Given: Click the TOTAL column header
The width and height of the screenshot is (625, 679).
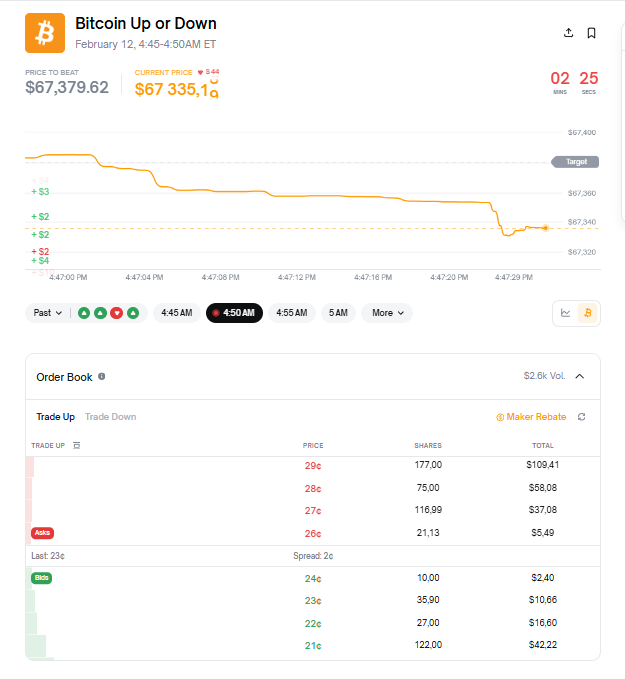Looking at the screenshot, I should pos(543,445).
